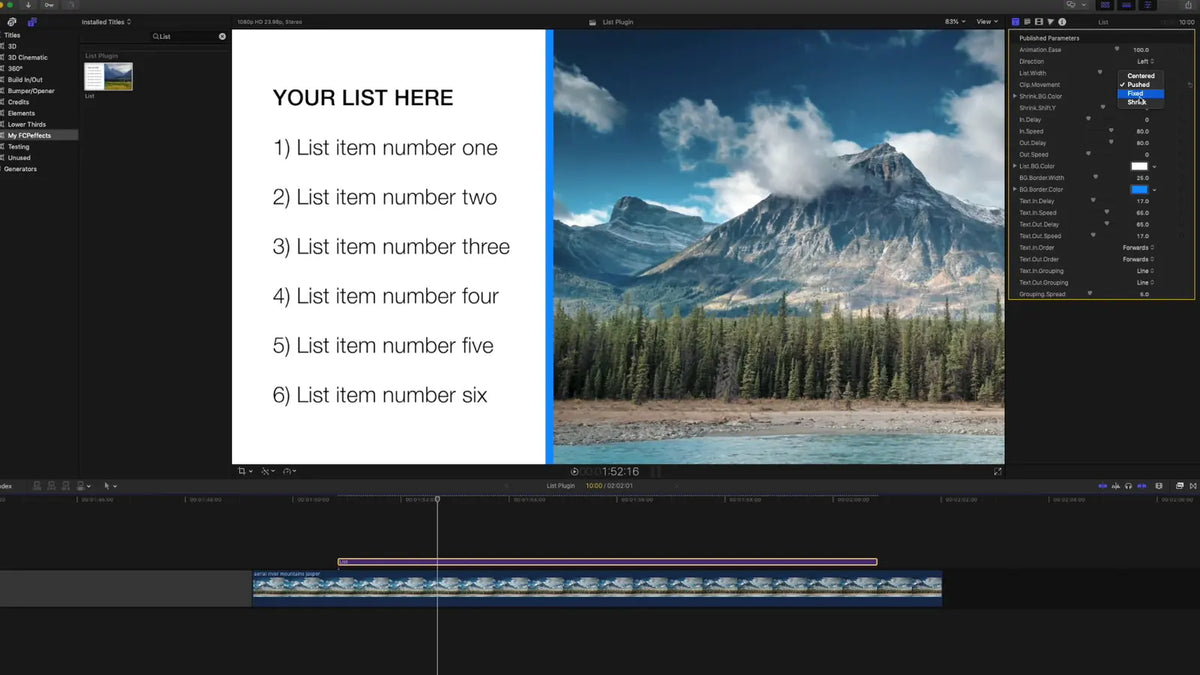The height and width of the screenshot is (675, 1200).
Task: Open the Direction Left popup
Action: (x=1145, y=62)
